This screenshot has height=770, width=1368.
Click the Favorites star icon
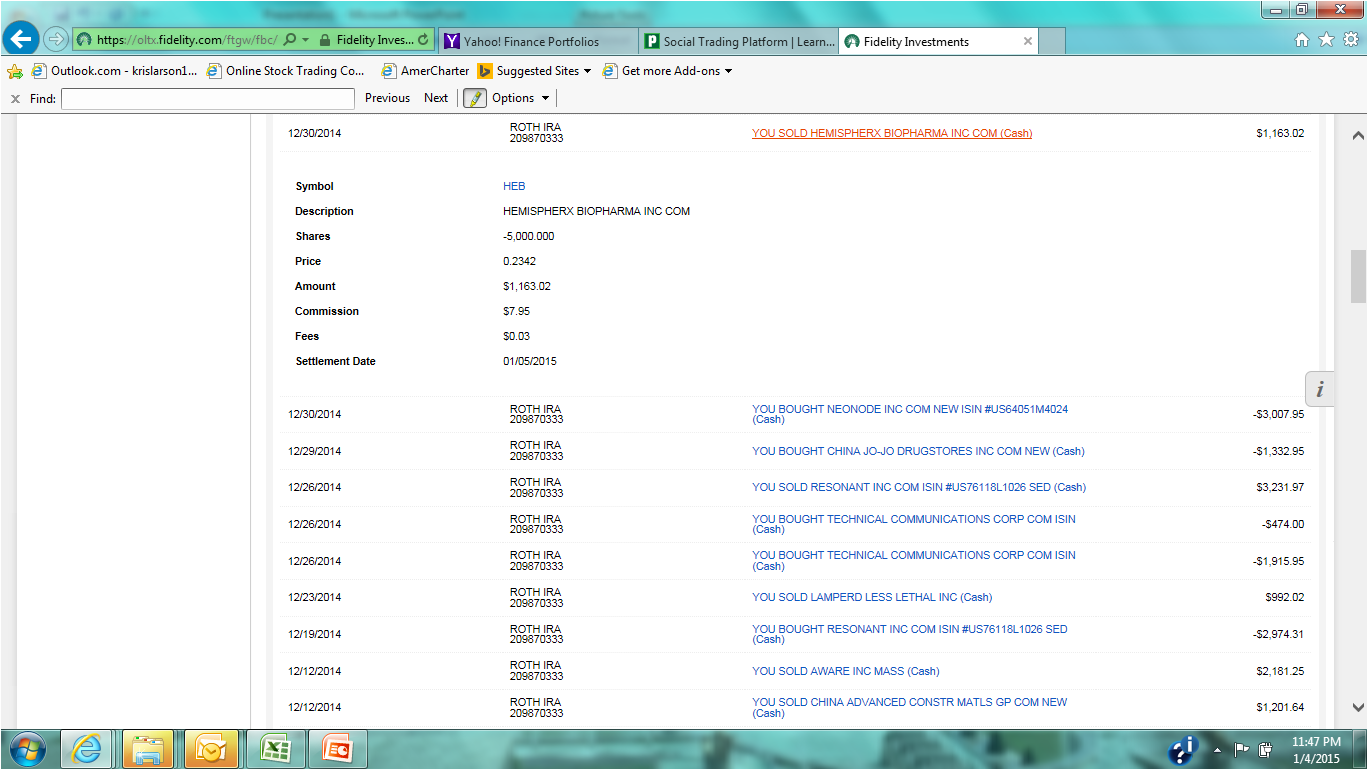tap(1326, 40)
